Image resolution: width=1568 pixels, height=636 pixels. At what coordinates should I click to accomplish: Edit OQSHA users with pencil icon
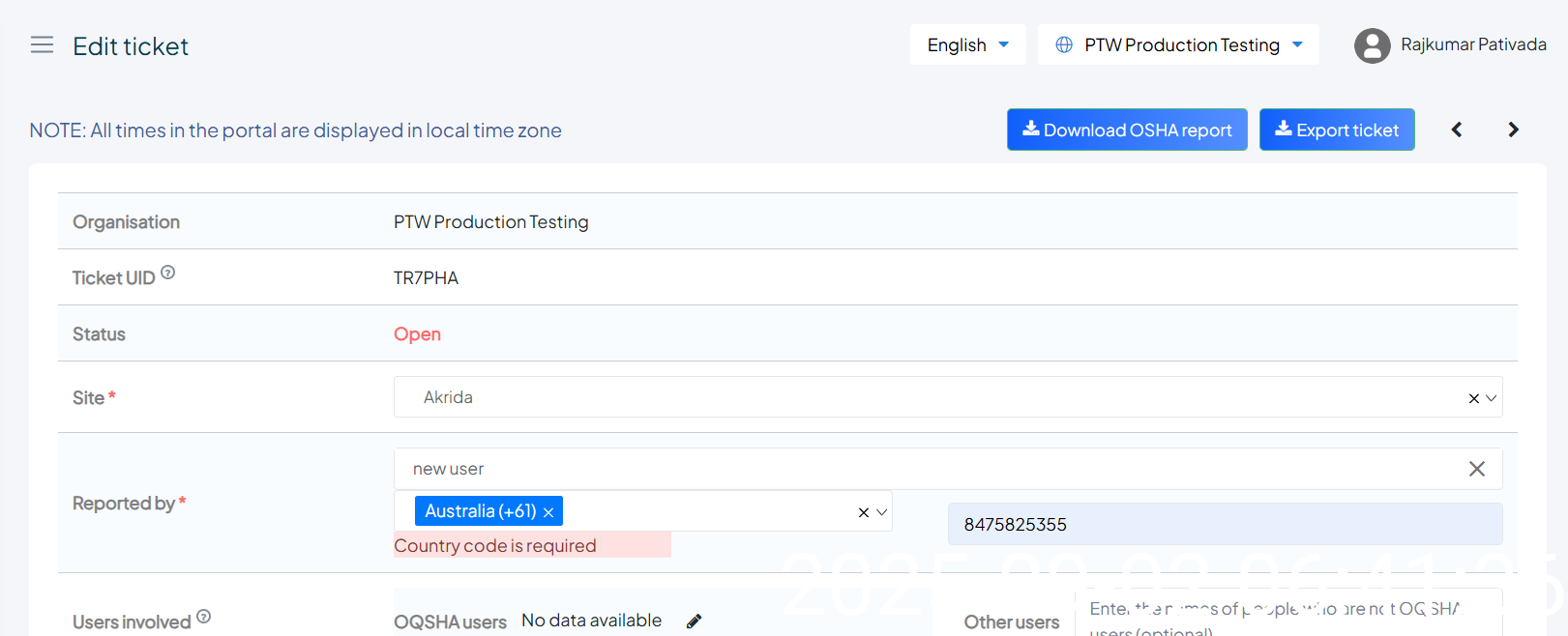(x=694, y=622)
